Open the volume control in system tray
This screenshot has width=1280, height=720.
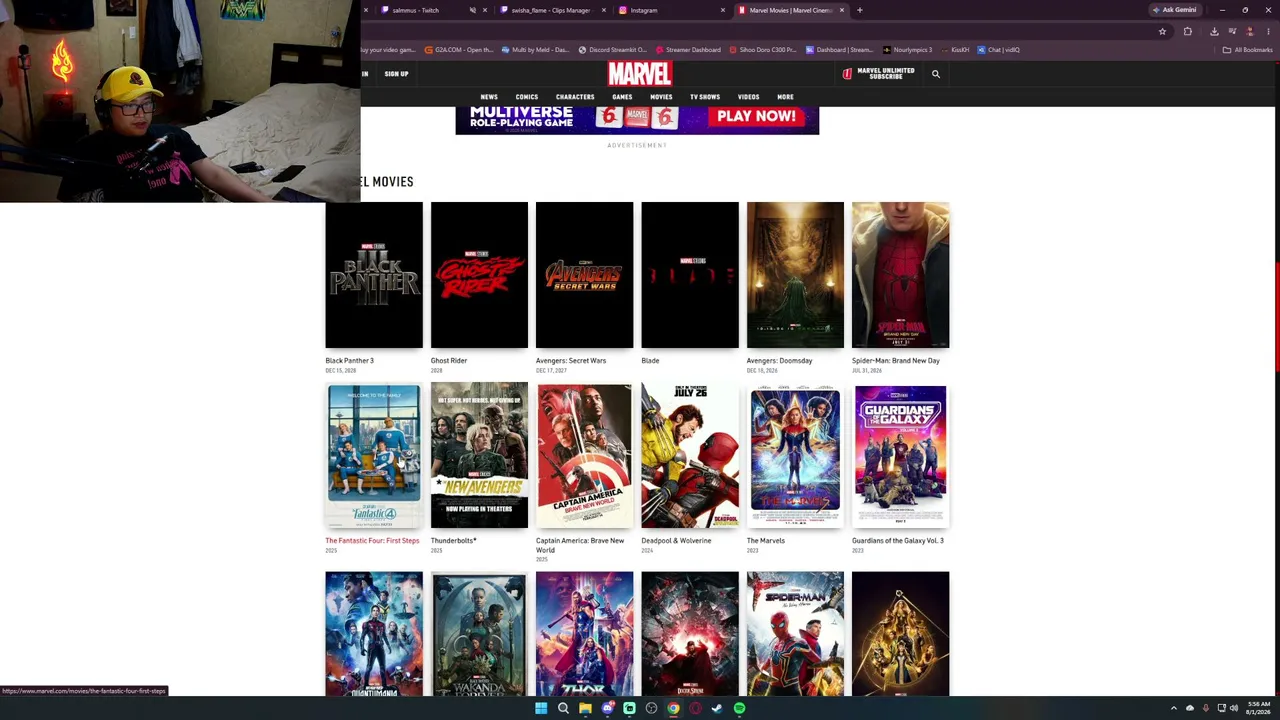point(1234,708)
